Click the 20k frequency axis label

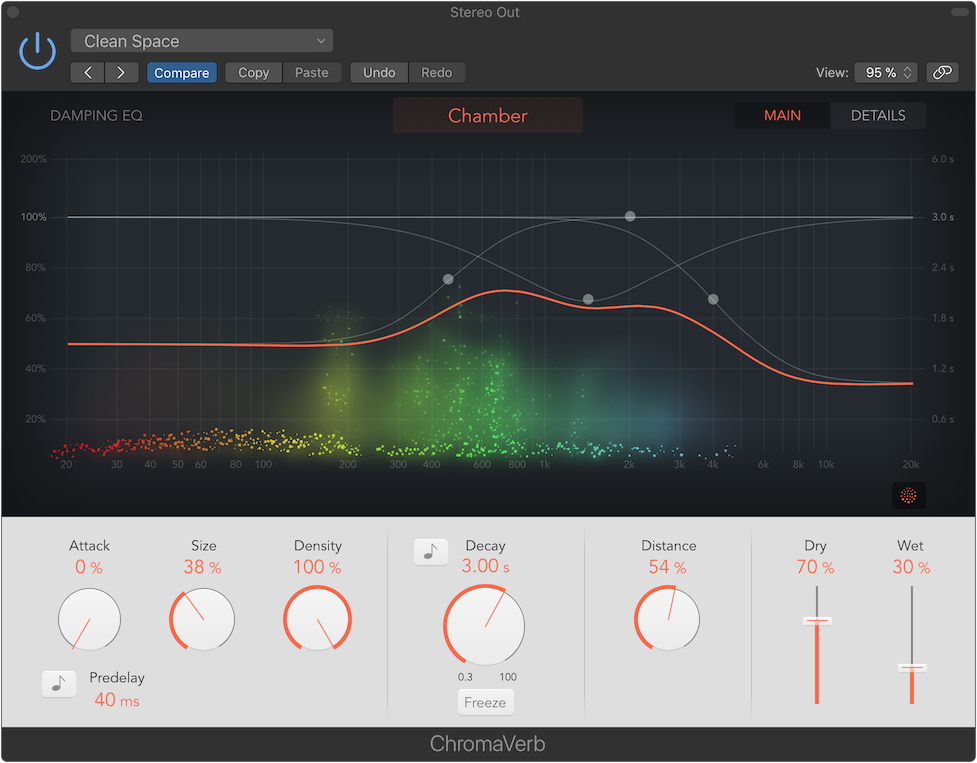coord(911,465)
